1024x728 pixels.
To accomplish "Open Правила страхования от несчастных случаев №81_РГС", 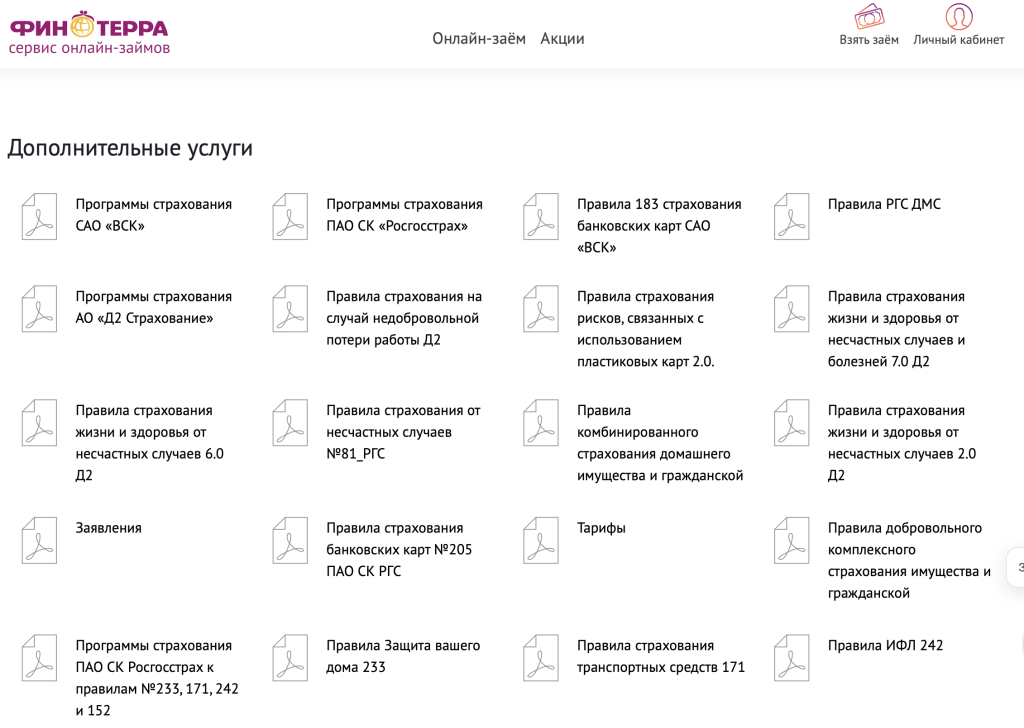I will (x=403, y=432).
